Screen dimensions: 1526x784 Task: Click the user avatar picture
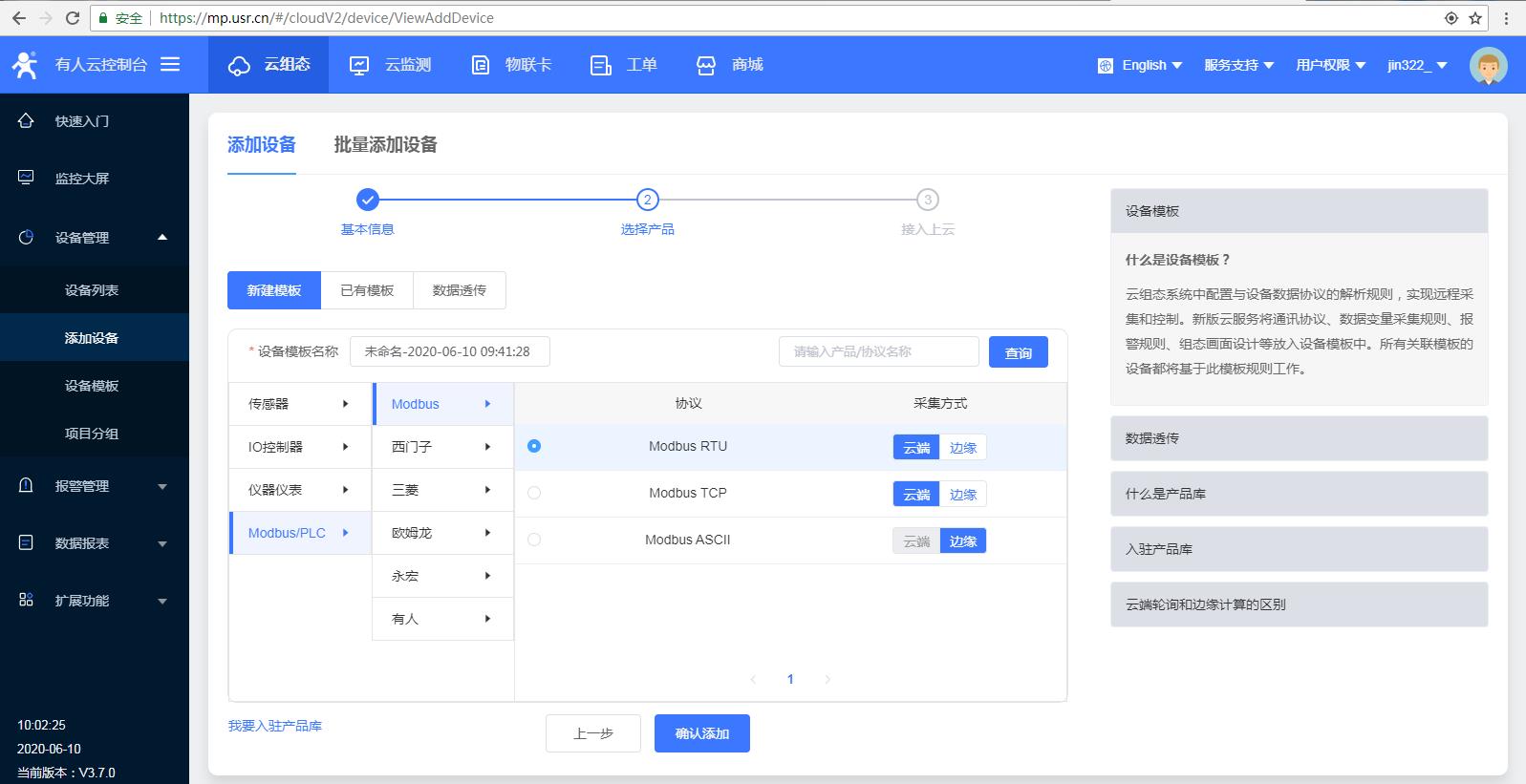point(1488,66)
